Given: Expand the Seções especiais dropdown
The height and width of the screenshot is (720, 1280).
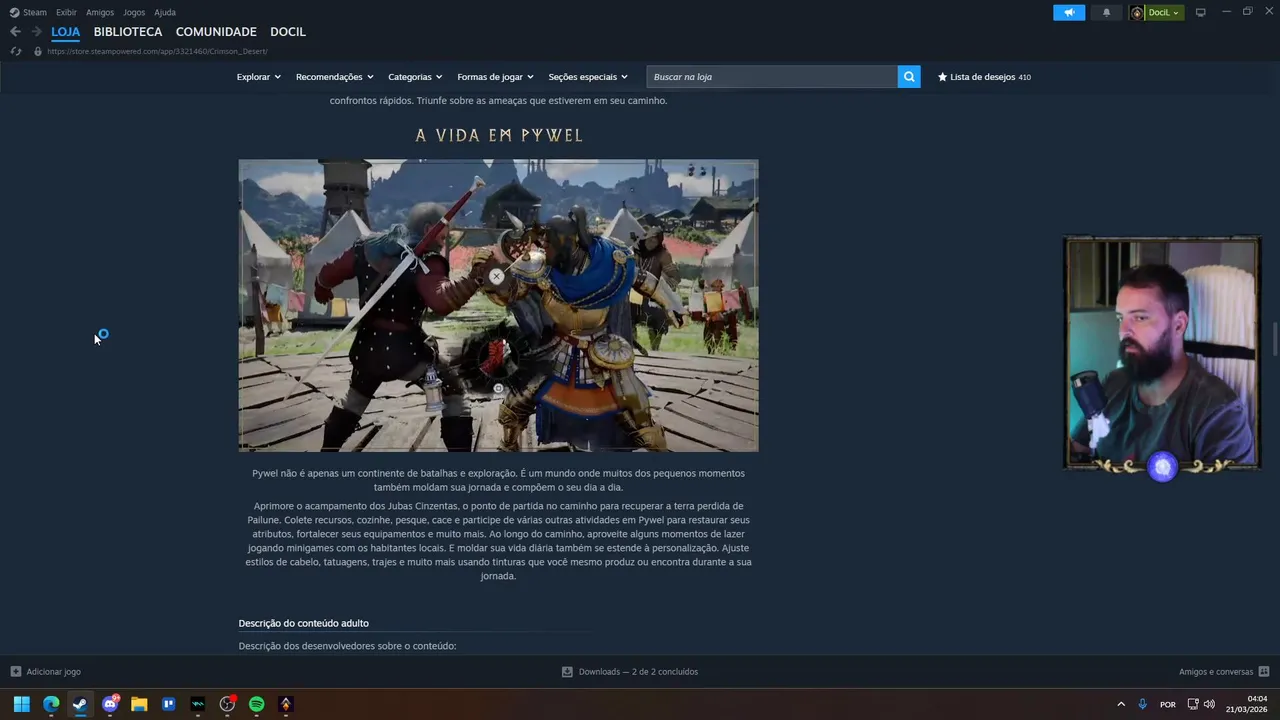Looking at the screenshot, I should click(588, 77).
